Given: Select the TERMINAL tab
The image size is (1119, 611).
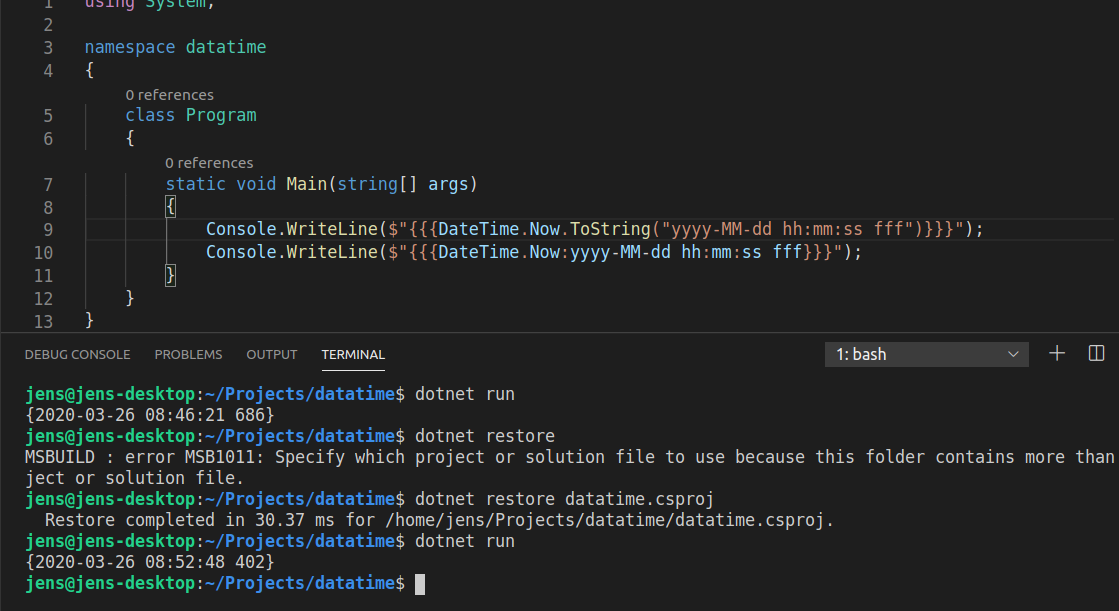Looking at the screenshot, I should click(x=353, y=355).
